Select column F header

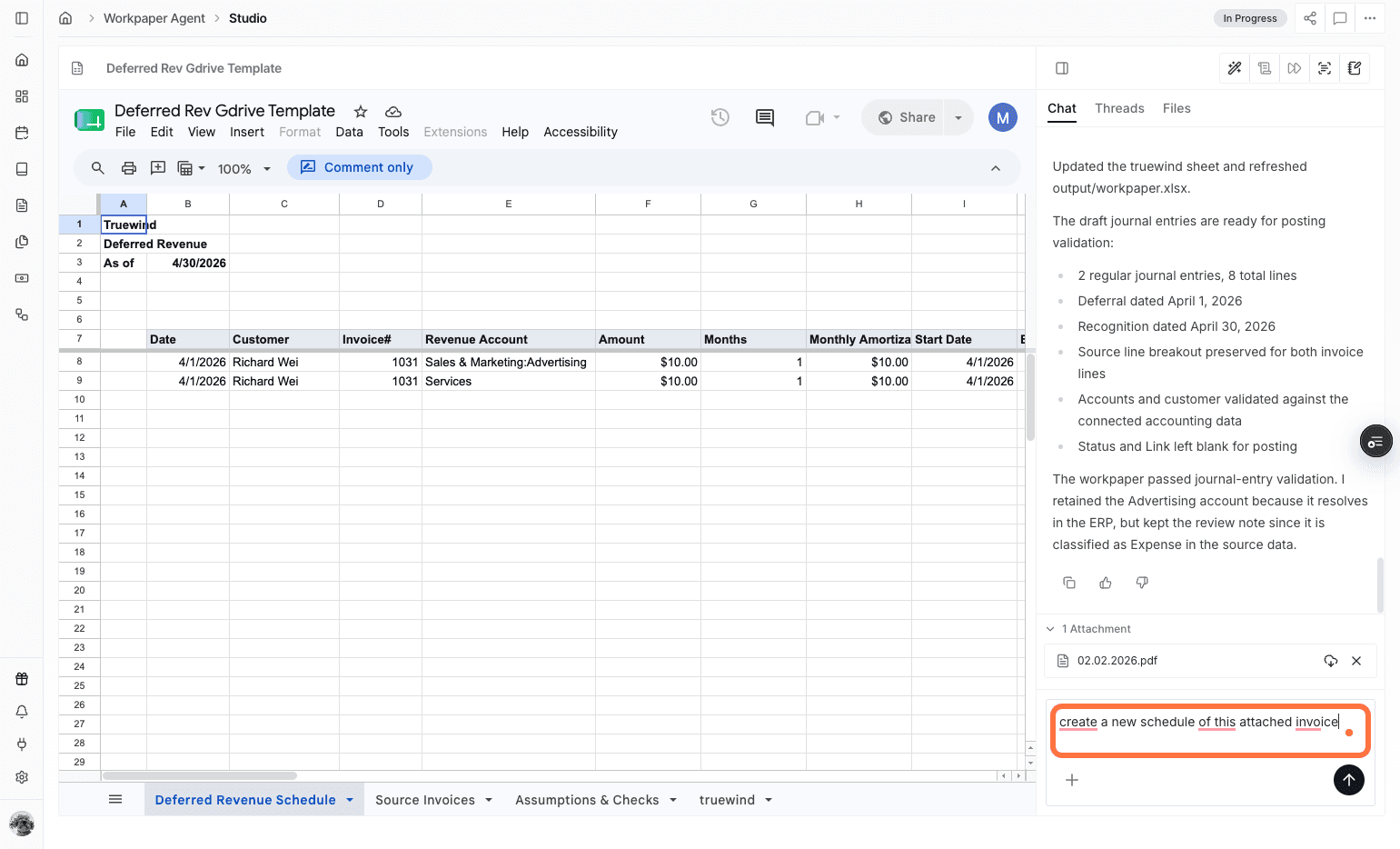648,204
